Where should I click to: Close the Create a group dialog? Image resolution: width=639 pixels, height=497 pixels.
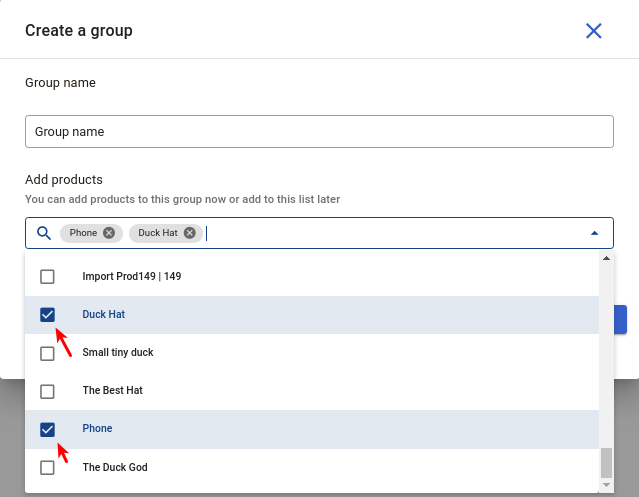[x=593, y=31]
